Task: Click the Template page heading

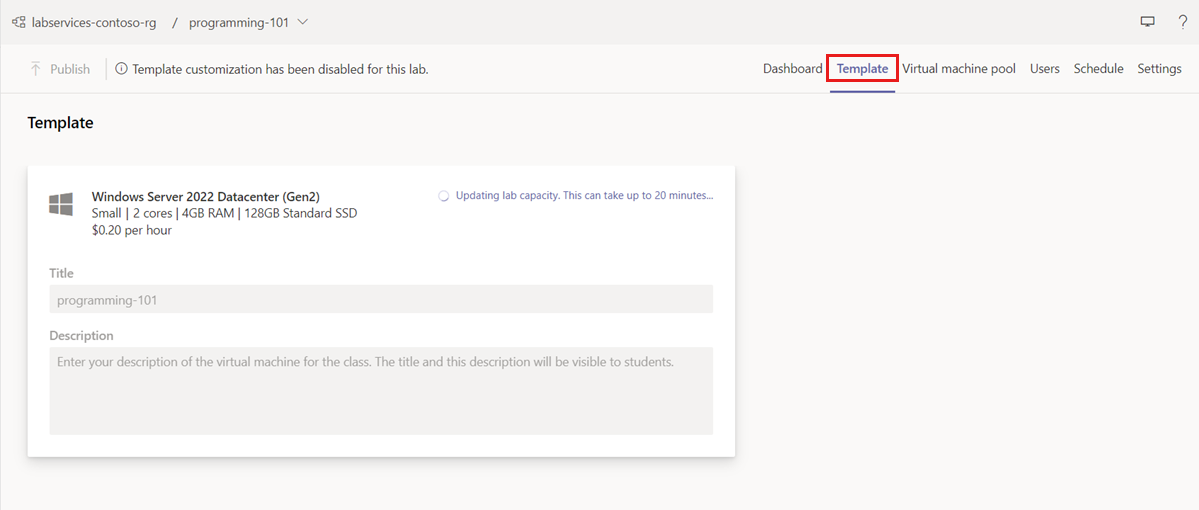Action: coord(60,122)
